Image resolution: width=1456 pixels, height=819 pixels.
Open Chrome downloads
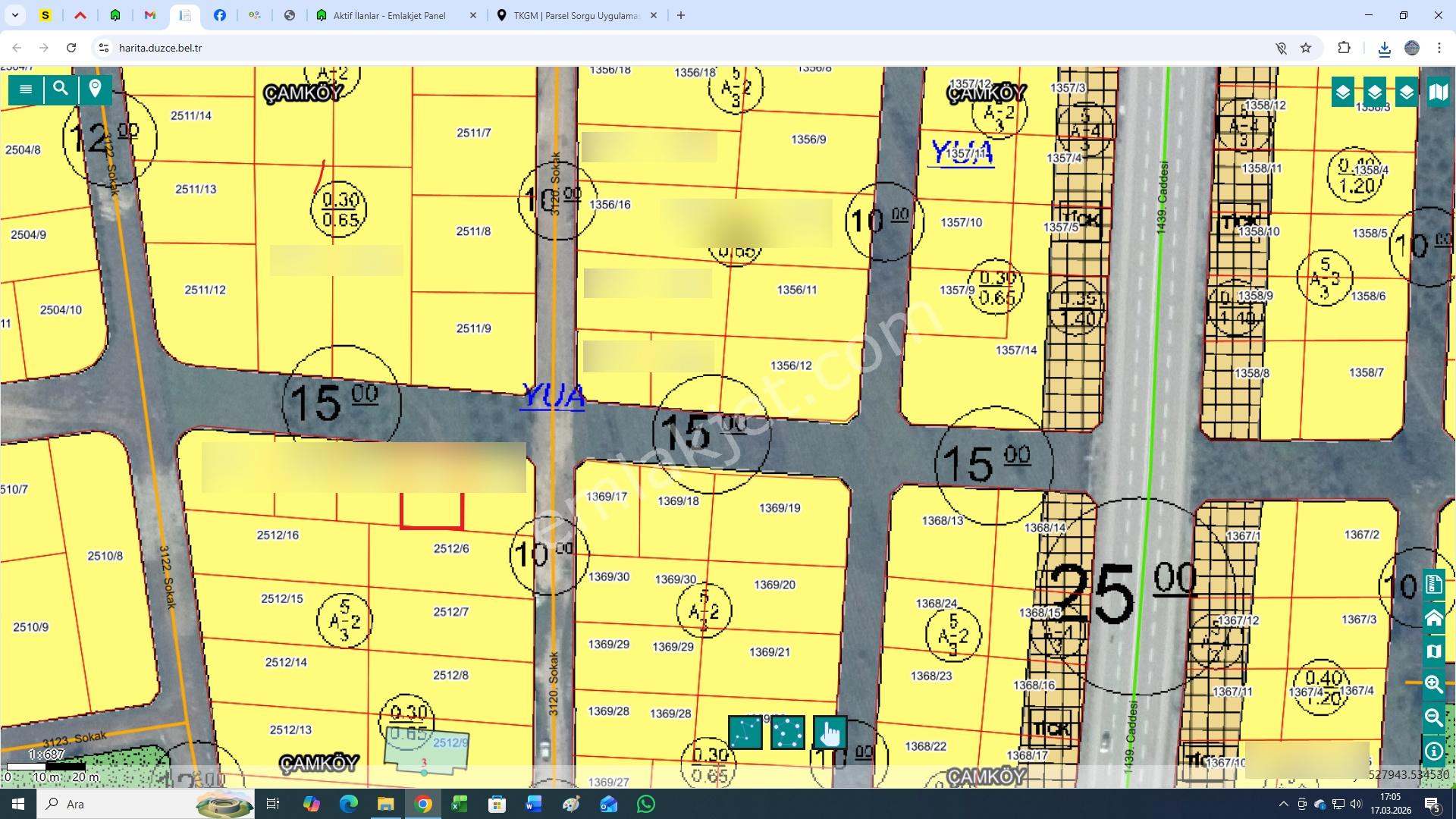(x=1384, y=48)
